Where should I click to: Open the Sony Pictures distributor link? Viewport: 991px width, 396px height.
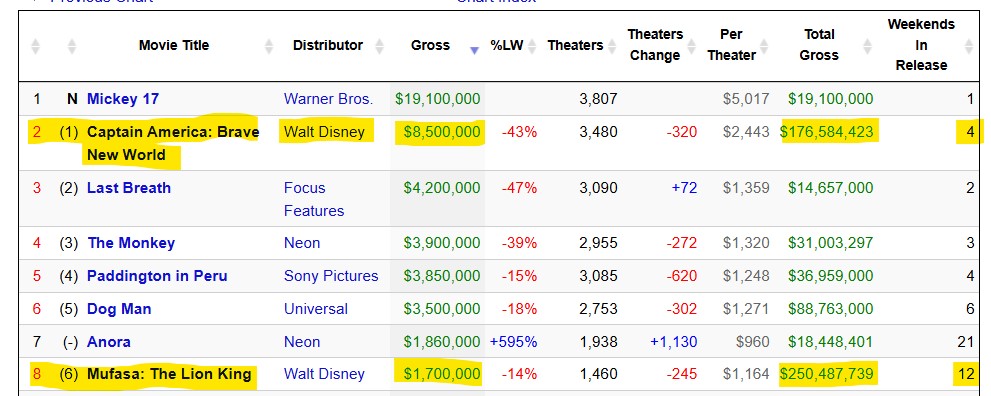(x=331, y=276)
